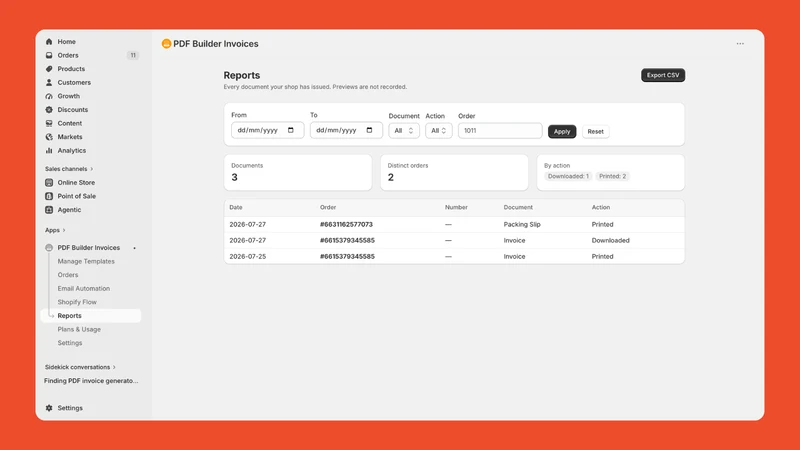Image resolution: width=800 pixels, height=450 pixels.
Task: Click the Printed: 2 badge
Action: coord(612,177)
